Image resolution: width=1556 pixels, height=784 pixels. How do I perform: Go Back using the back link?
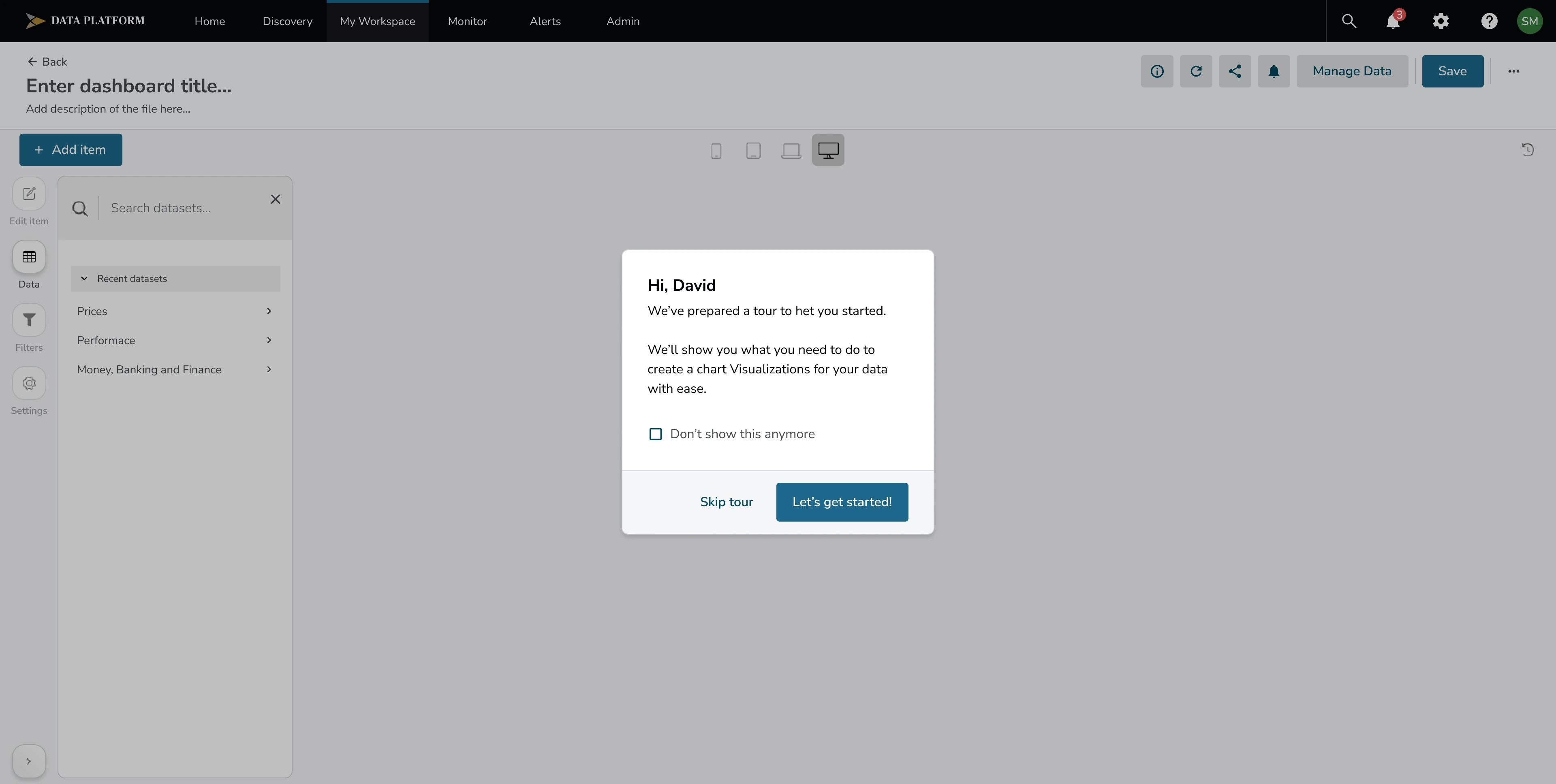coord(47,62)
